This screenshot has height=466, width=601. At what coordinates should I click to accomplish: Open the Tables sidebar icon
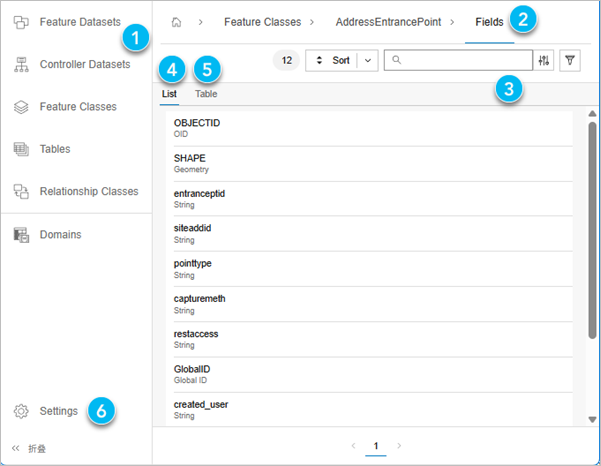coord(21,149)
